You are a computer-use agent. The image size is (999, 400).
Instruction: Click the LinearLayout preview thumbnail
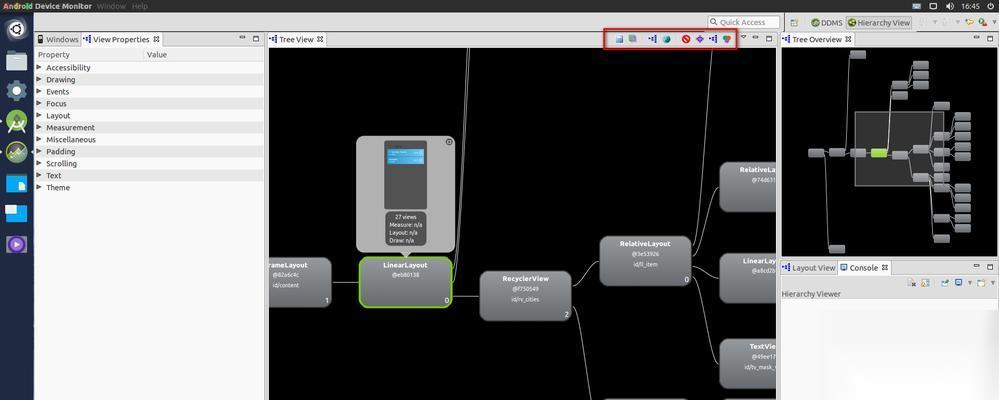(405, 175)
